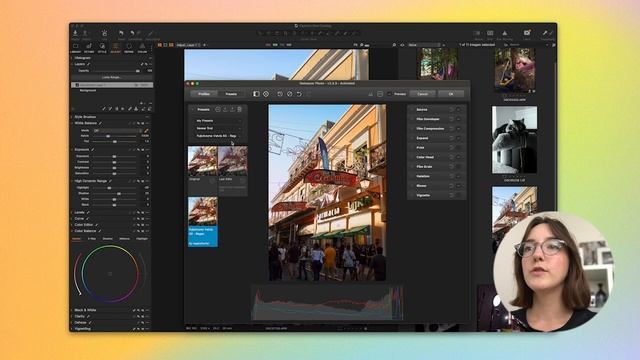Click the reset circle-slash icon in Dehancer toolbar
The image size is (640, 360).
point(290,94)
